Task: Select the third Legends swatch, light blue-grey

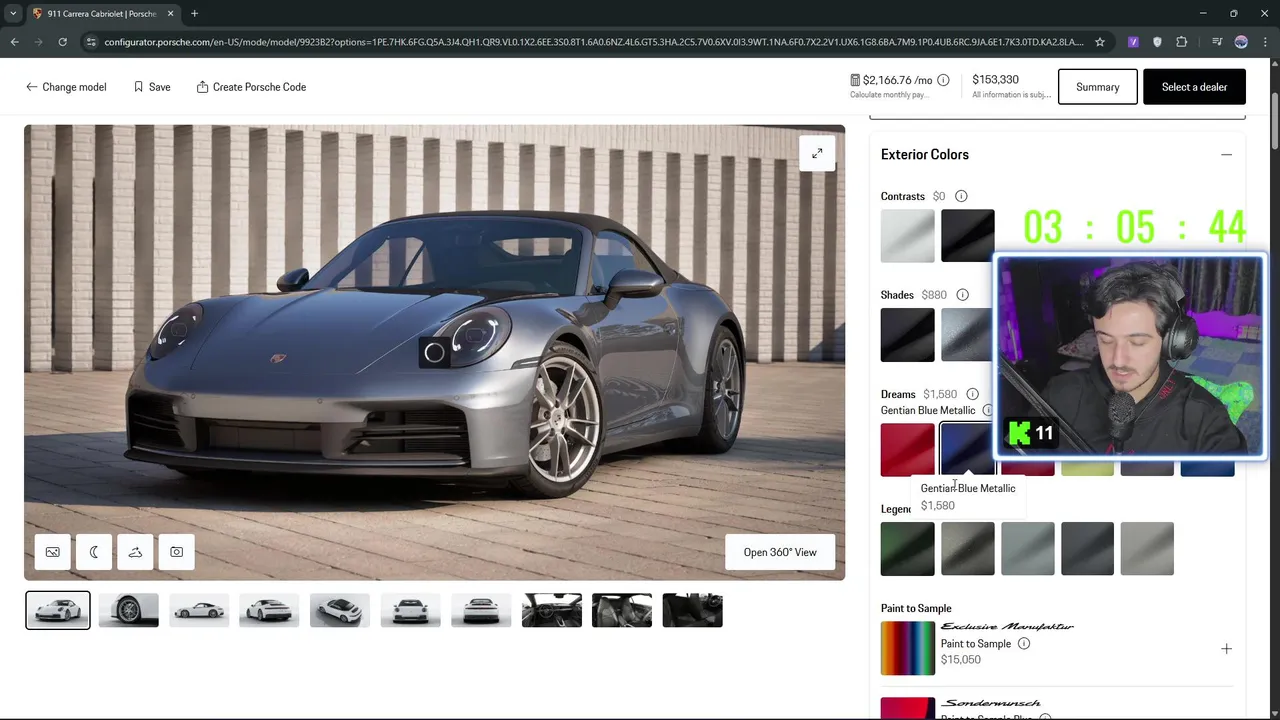Action: (1027, 549)
